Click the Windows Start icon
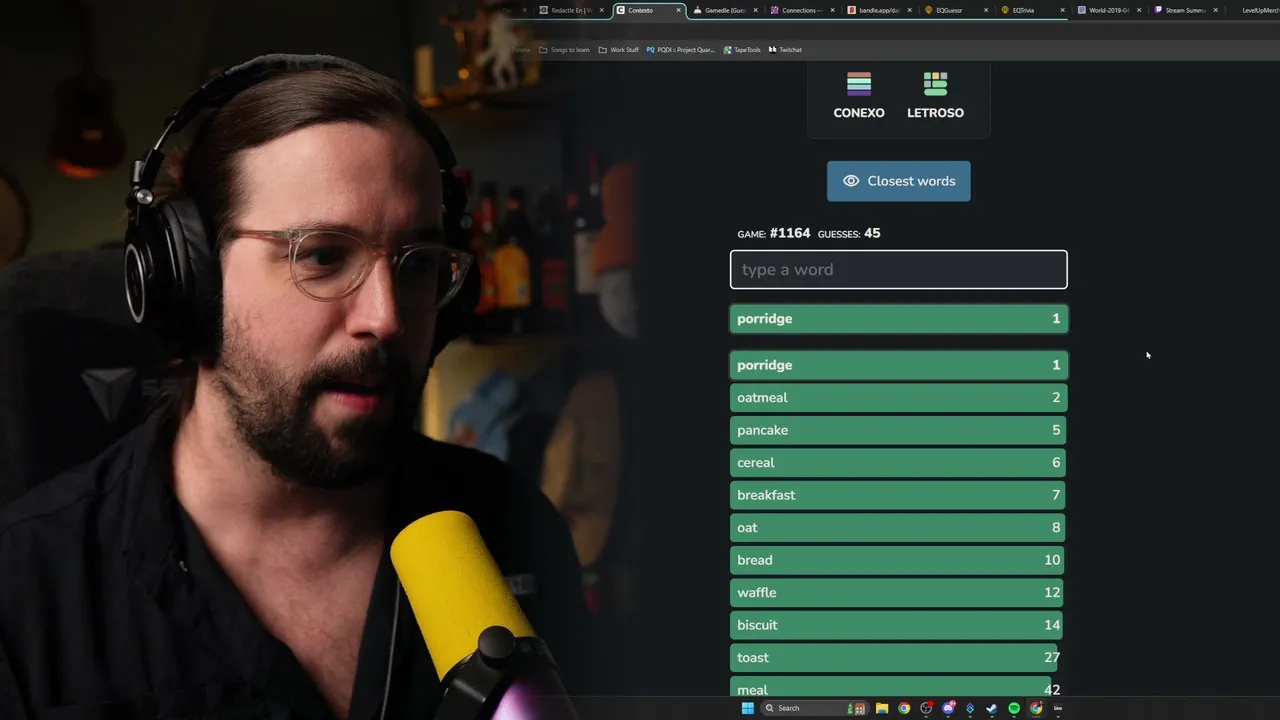 [x=748, y=708]
